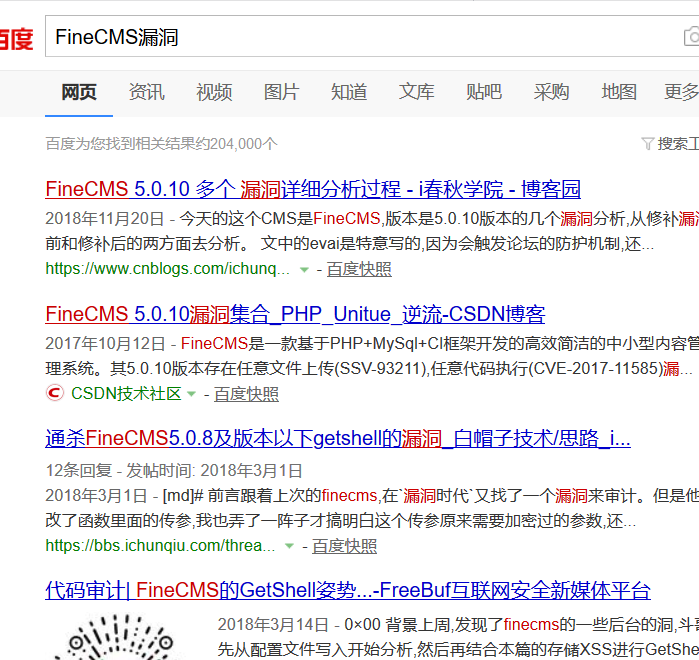
Task: Expand dropdown arrow after CSDN技术社区
Action: [192, 394]
